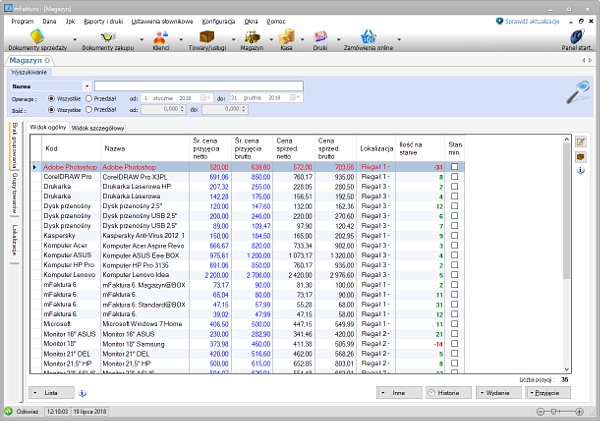
Task: Click the Kasa toolbar icon
Action: tap(286, 39)
